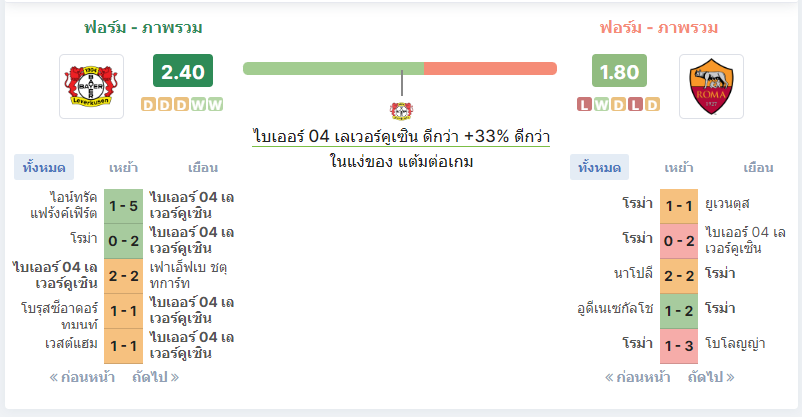
Task: Switch to Roma's เหย้า tab
Action: [x=679, y=167]
